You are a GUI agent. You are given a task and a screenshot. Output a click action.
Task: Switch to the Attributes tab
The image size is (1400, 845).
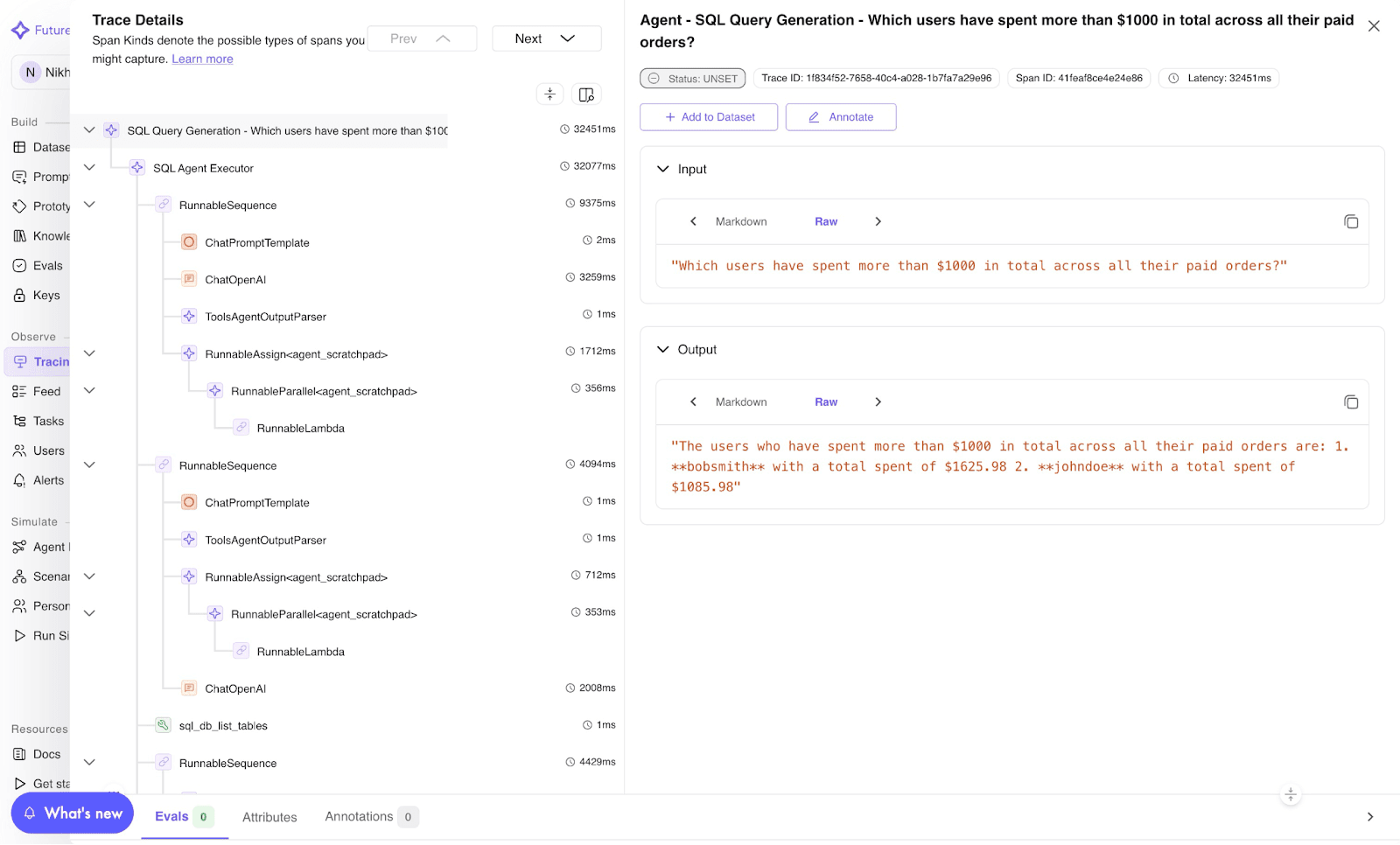269,816
